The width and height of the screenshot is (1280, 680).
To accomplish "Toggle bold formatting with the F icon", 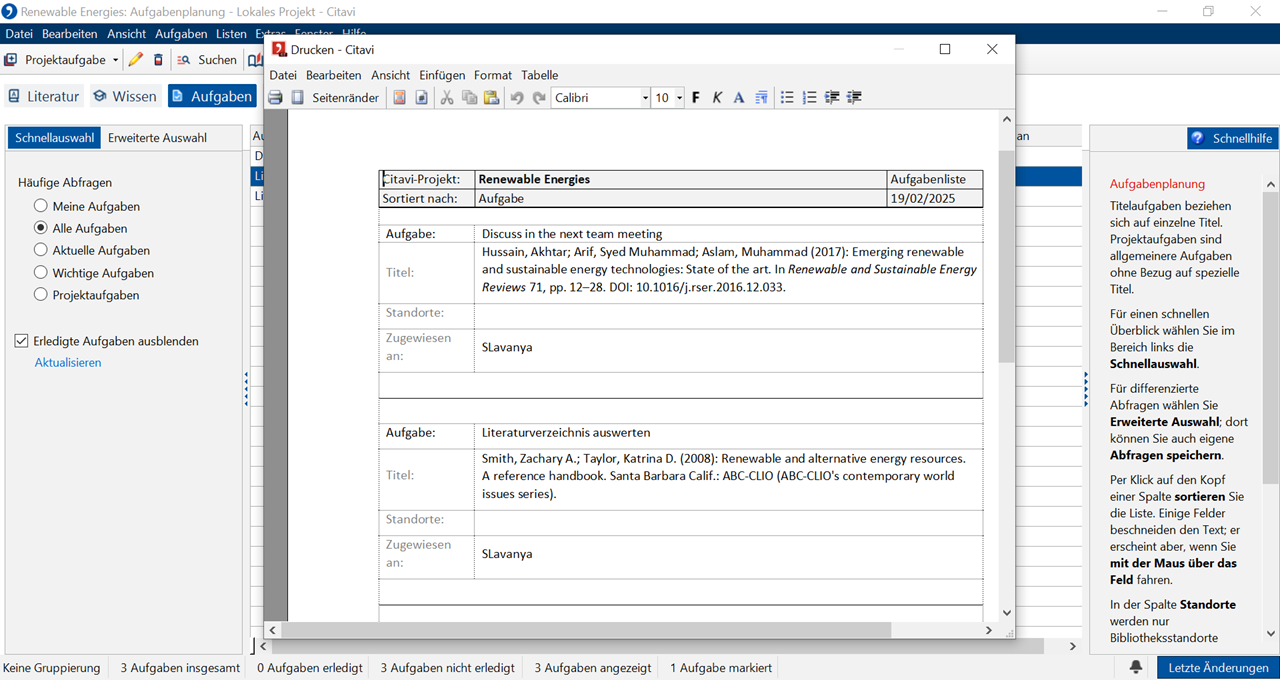I will tap(696, 97).
